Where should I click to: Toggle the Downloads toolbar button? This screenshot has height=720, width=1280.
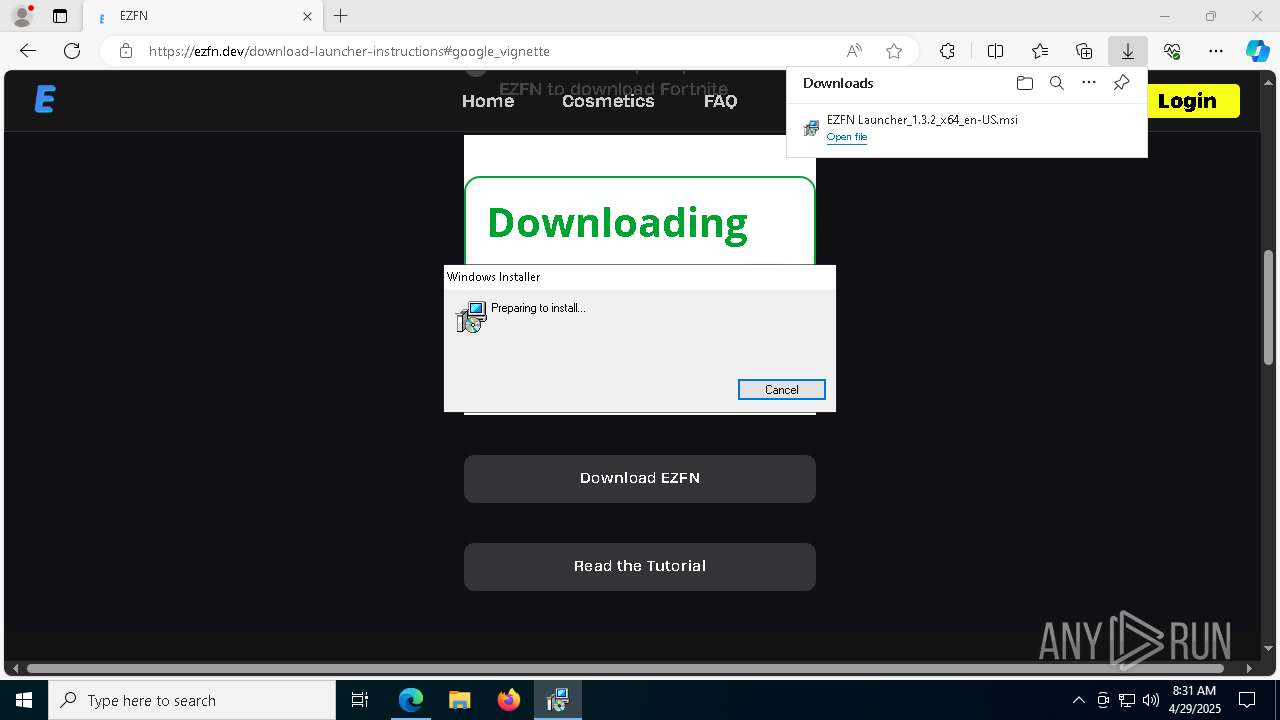(1128, 51)
